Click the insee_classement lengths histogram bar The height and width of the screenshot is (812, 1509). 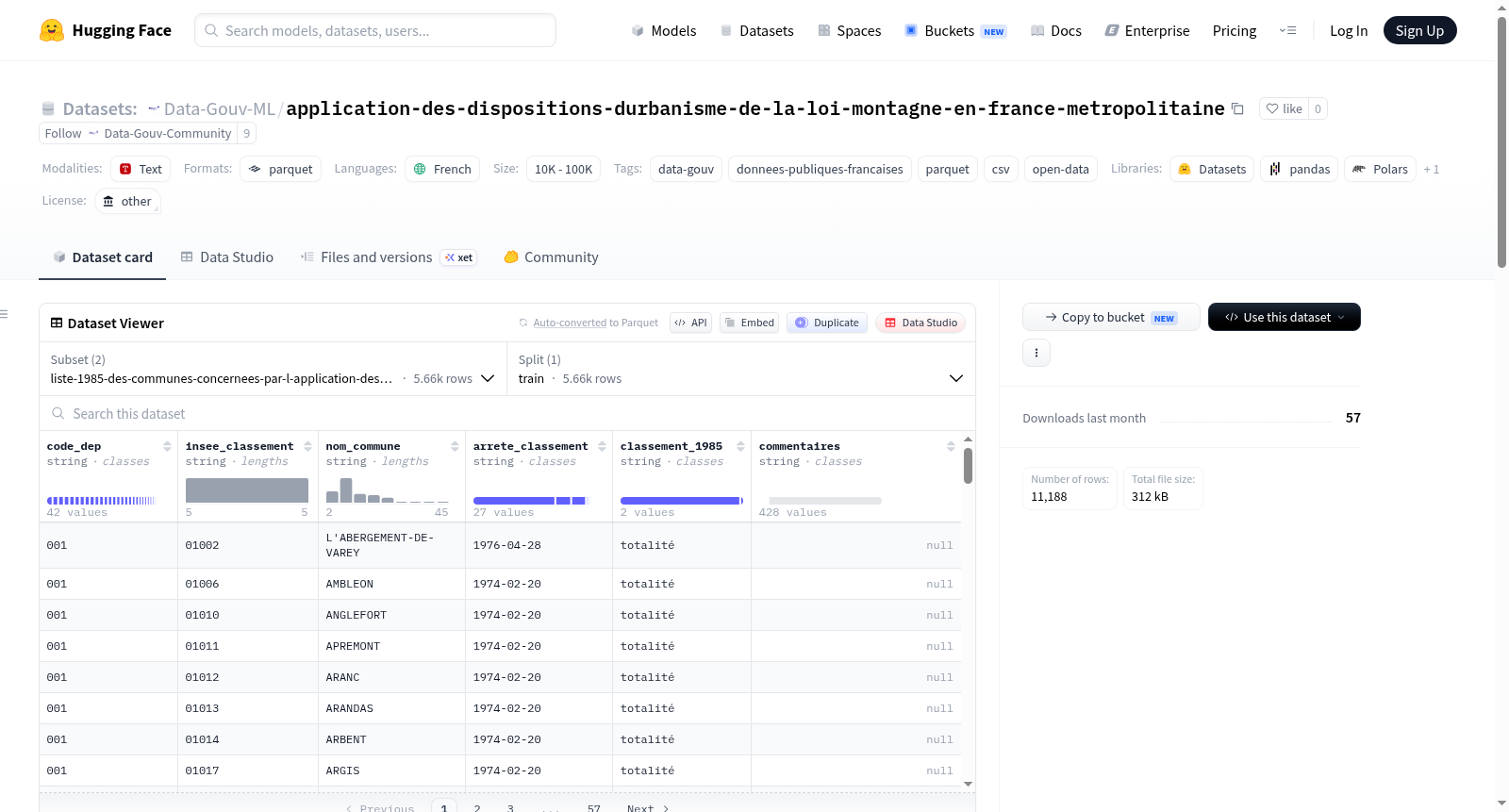click(247, 490)
